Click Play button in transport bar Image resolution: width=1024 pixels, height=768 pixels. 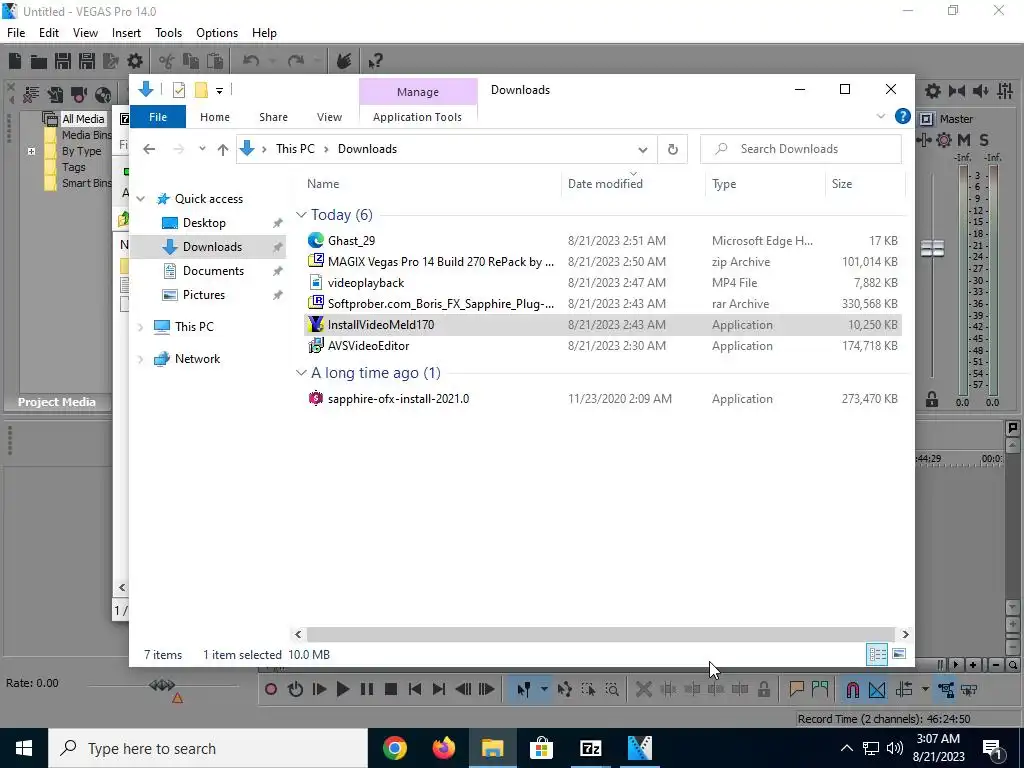click(343, 689)
